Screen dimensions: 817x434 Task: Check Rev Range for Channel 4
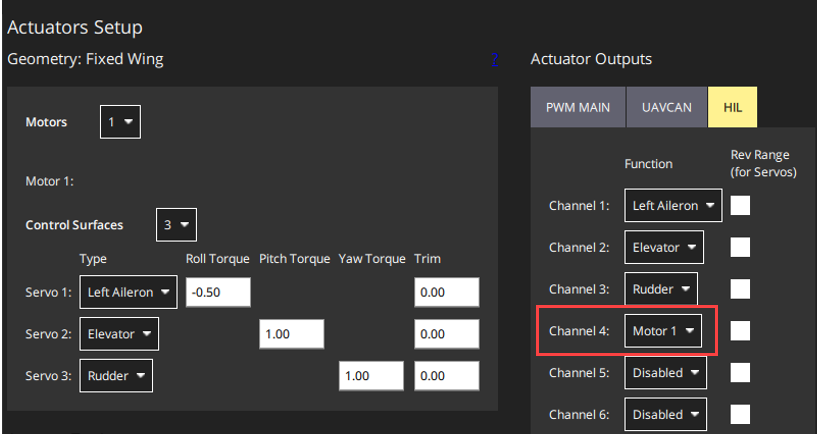(740, 331)
